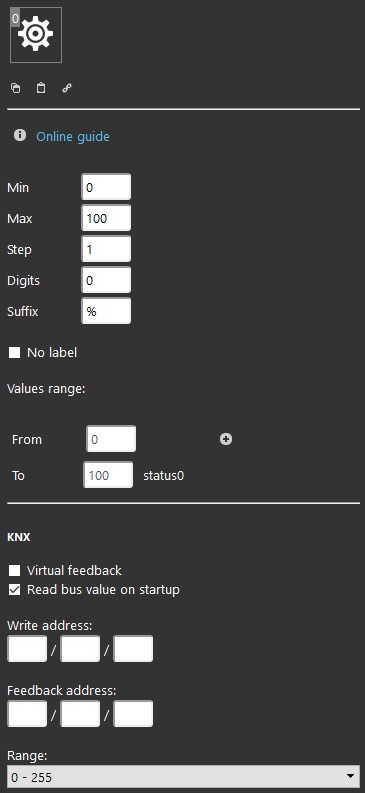Uncheck Read bus value on startup
The width and height of the screenshot is (365, 793).
point(15,590)
